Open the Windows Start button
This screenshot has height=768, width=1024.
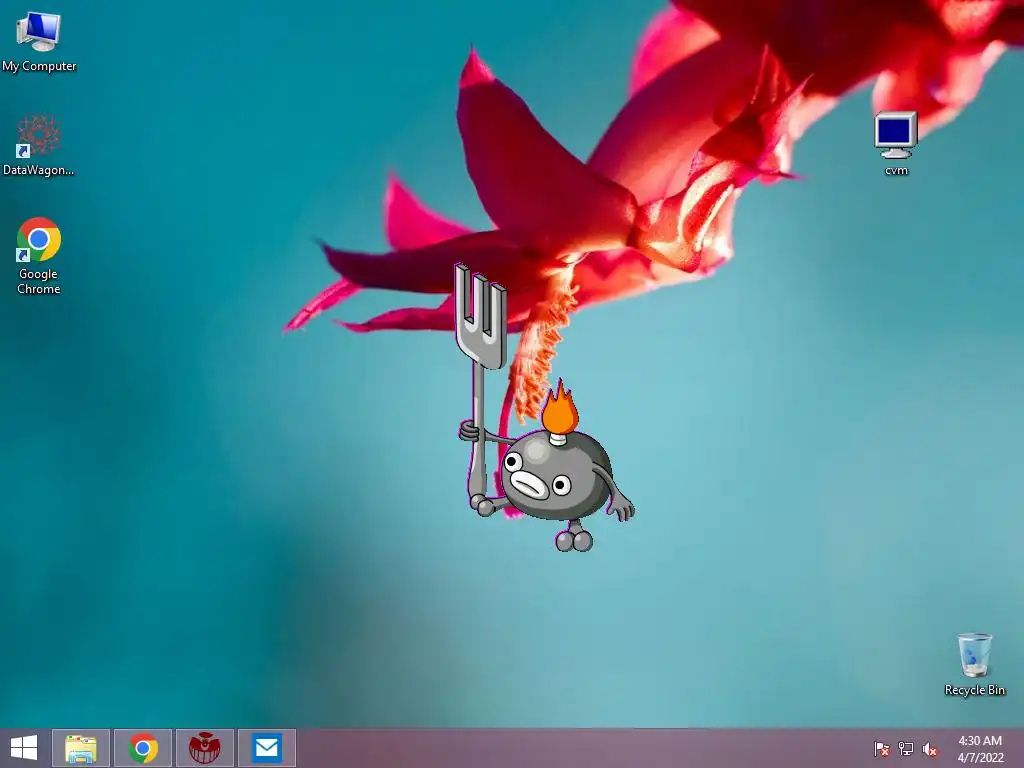24,748
